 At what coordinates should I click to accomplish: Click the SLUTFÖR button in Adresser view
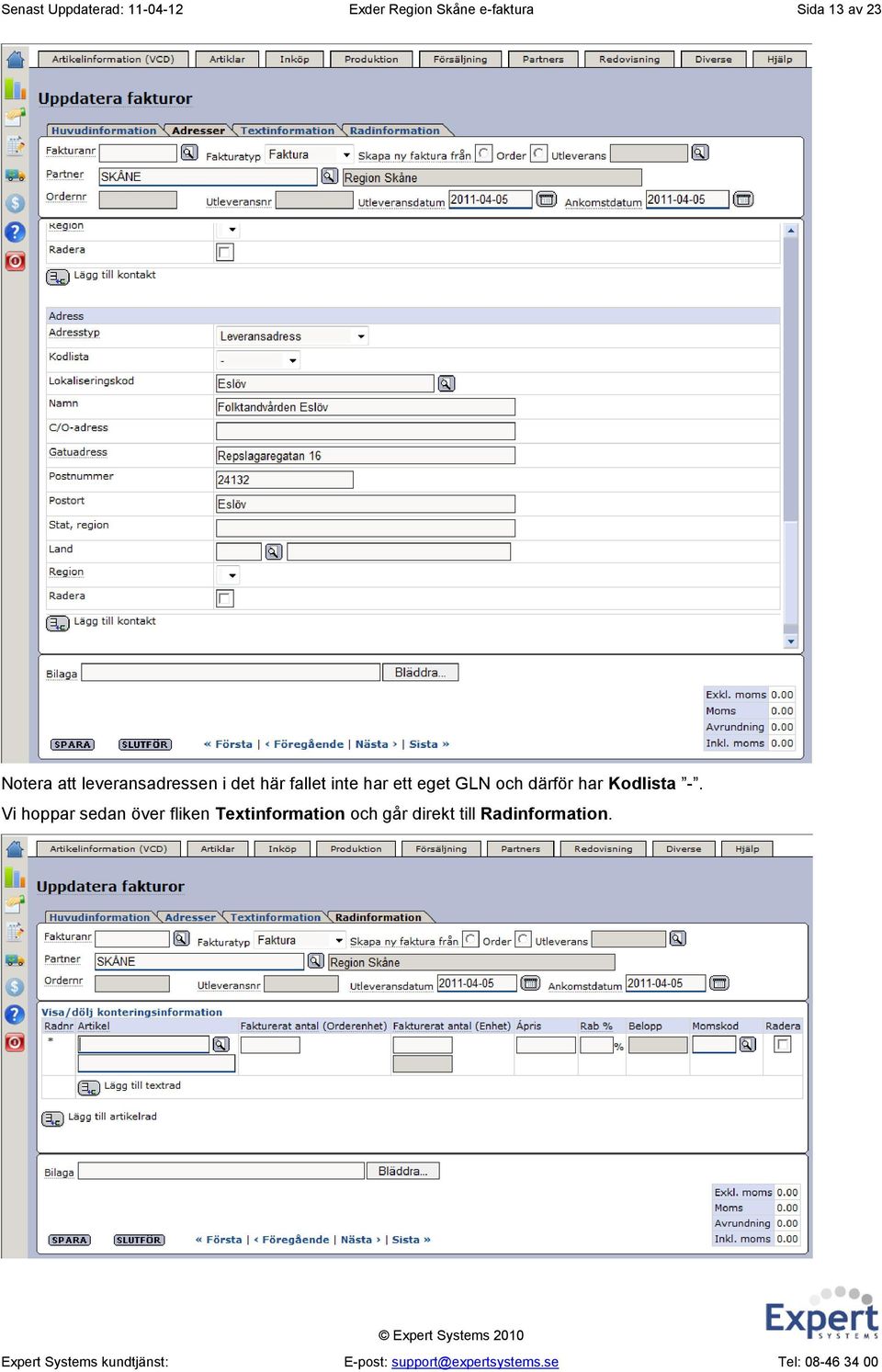click(145, 744)
